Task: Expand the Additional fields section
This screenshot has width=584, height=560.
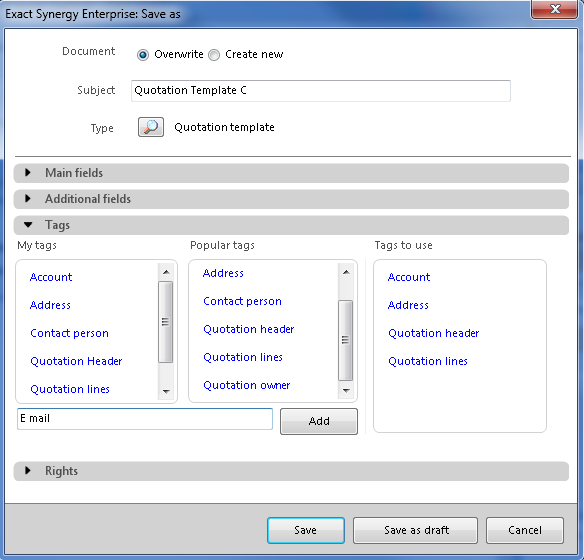Action: coord(291,199)
